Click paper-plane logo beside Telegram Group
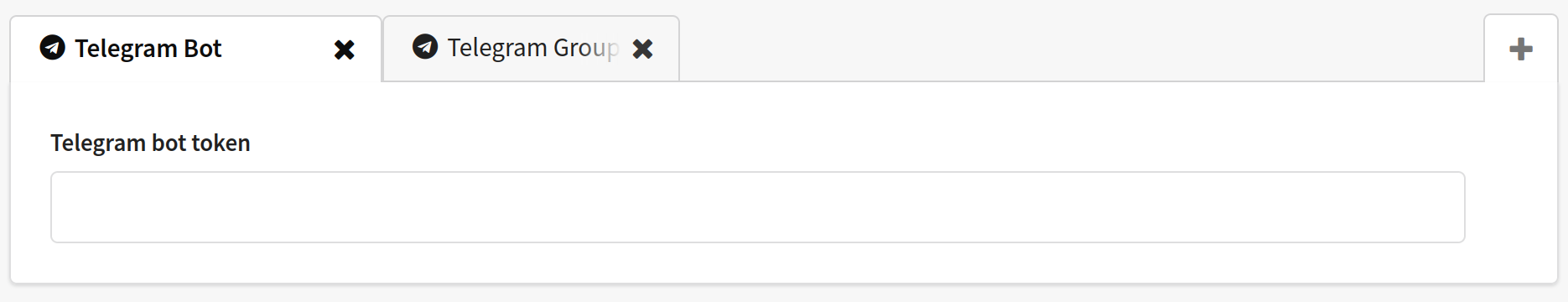Image resolution: width=1568 pixels, height=302 pixels. coord(425,46)
